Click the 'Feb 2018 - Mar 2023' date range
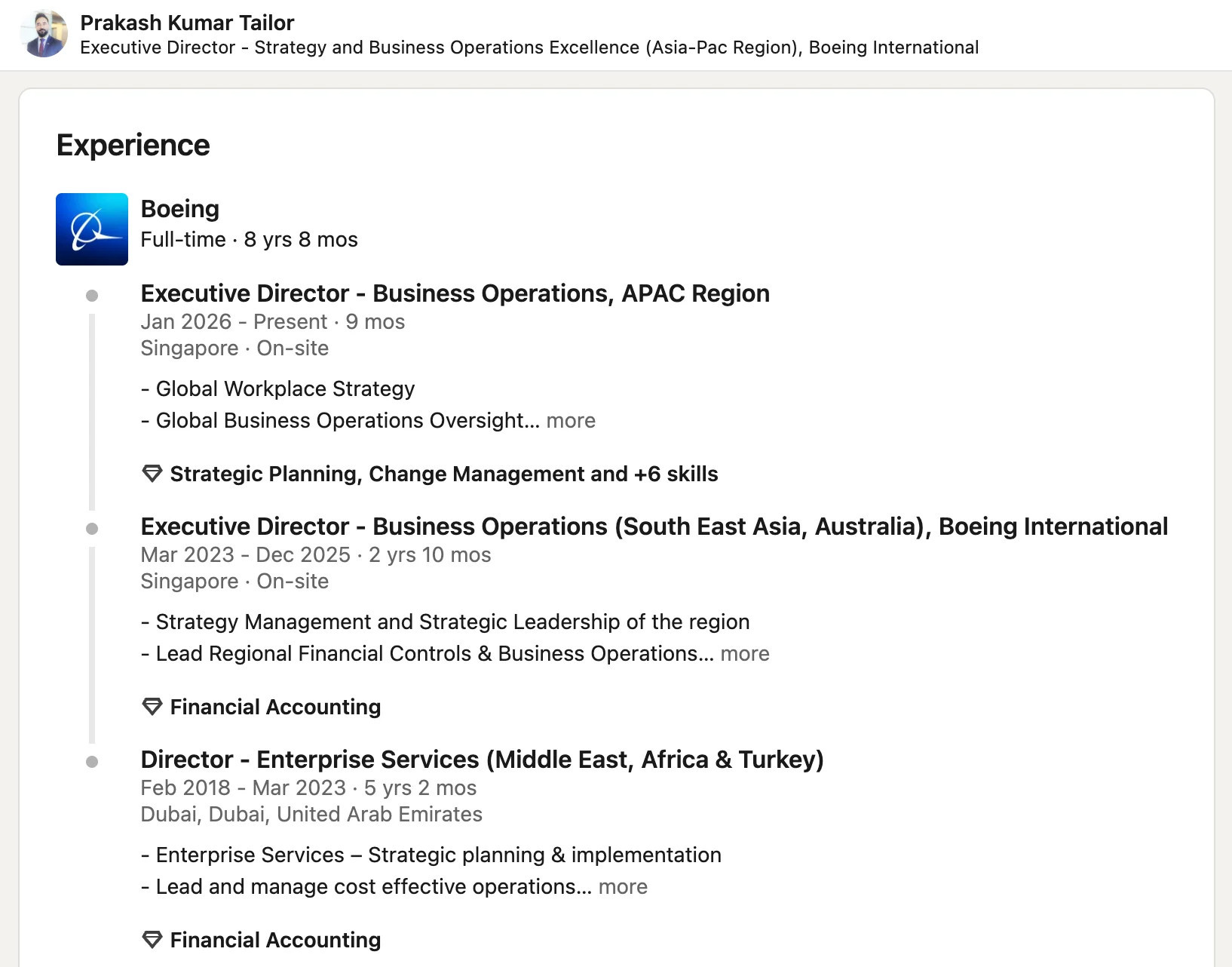1232x967 pixels. pyautogui.click(x=244, y=788)
